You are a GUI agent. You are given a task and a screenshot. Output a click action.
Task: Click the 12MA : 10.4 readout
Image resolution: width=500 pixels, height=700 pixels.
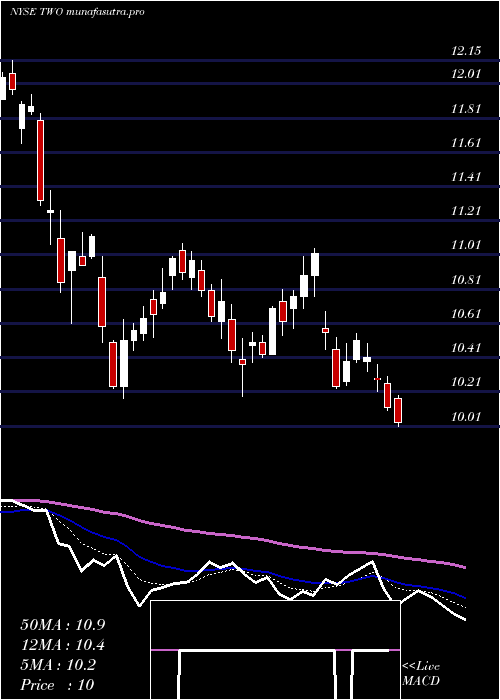(x=63, y=645)
